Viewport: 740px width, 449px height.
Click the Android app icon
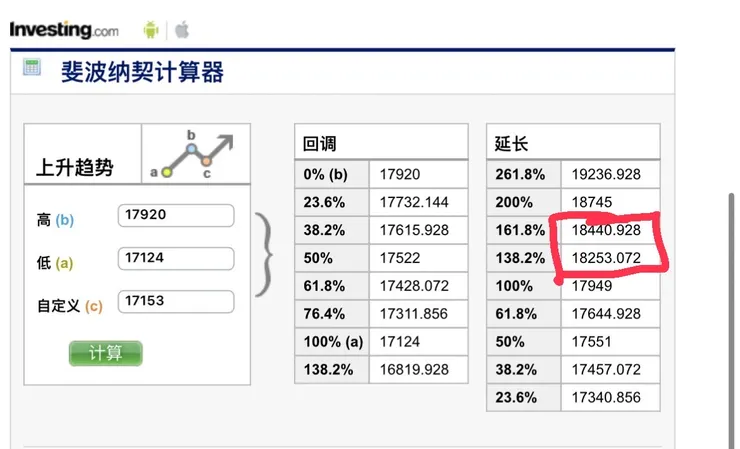151,30
